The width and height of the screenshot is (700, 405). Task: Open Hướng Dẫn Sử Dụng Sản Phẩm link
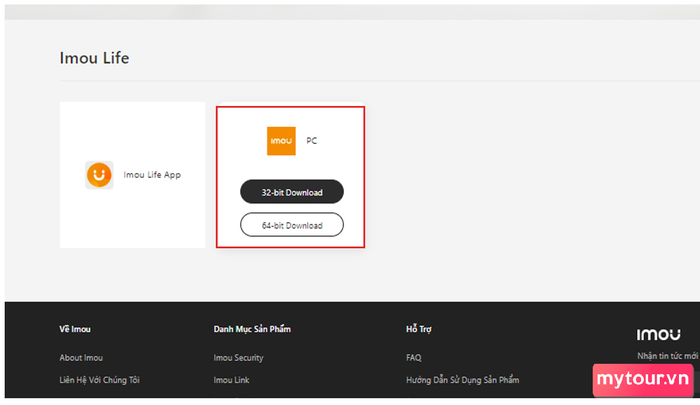462,380
